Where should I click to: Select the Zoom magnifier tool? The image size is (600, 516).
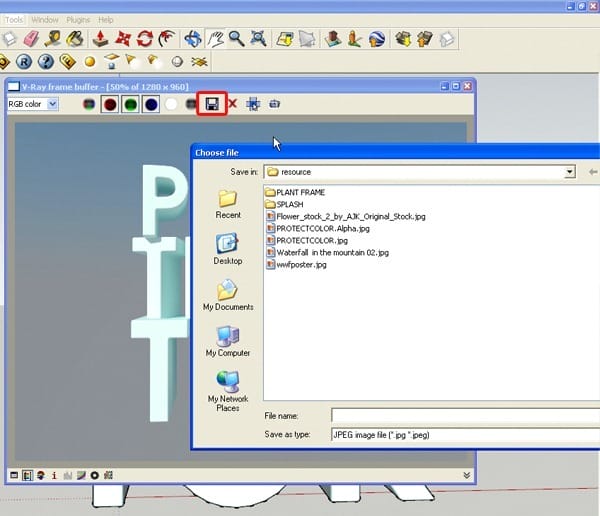click(x=237, y=39)
